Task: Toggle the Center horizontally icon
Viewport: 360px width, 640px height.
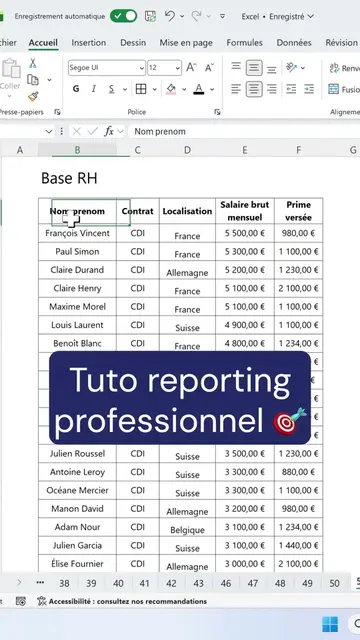Action: (x=254, y=89)
